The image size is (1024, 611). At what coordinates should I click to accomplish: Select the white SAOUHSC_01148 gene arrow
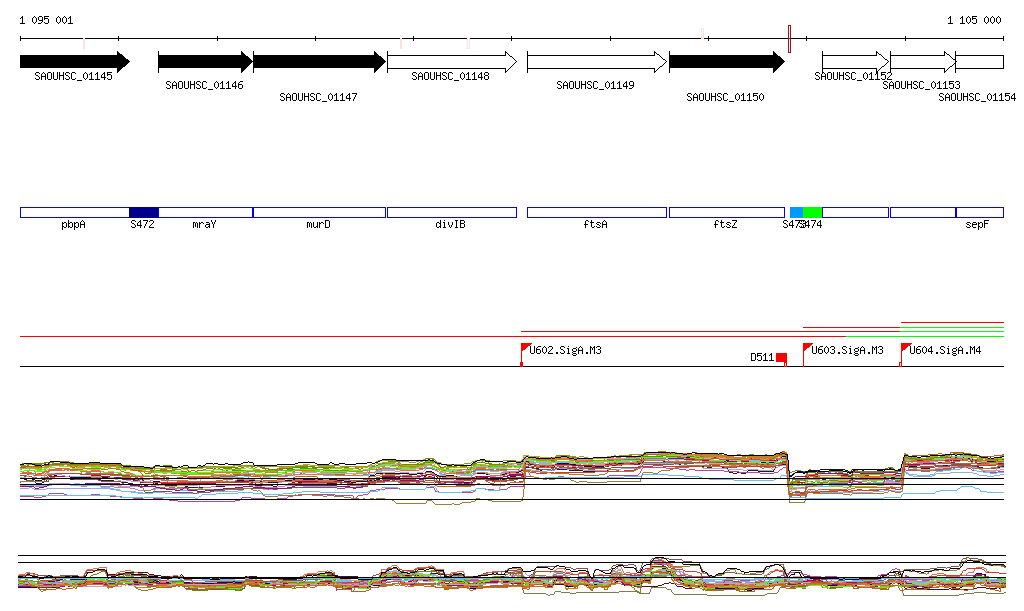coord(452,62)
